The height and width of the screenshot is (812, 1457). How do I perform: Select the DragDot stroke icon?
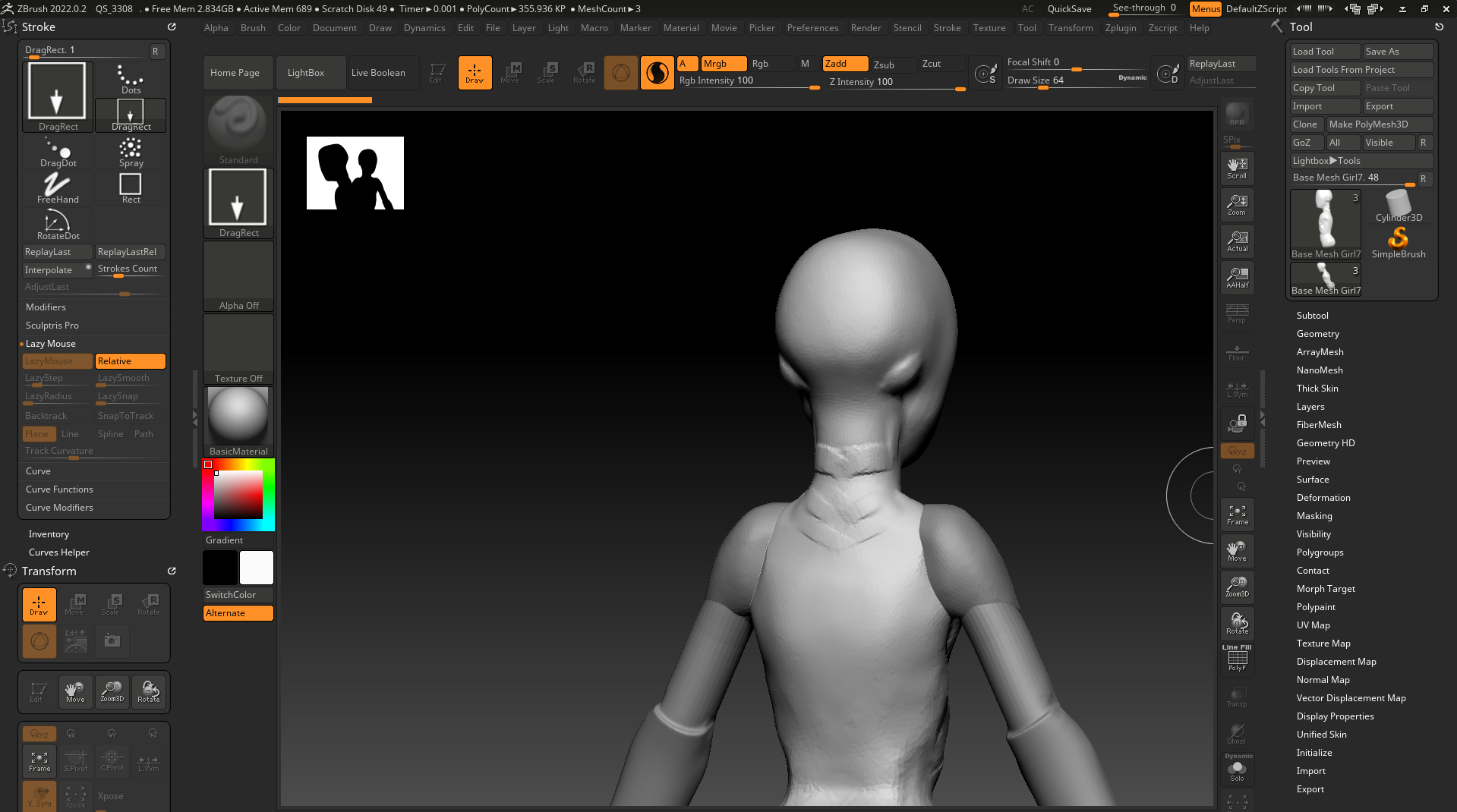[x=58, y=150]
